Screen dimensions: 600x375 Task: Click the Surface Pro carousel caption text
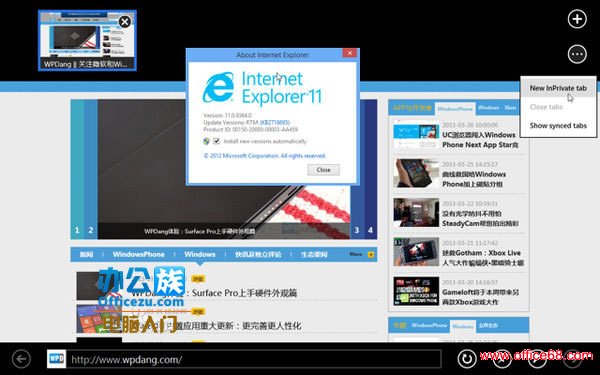[x=199, y=231]
